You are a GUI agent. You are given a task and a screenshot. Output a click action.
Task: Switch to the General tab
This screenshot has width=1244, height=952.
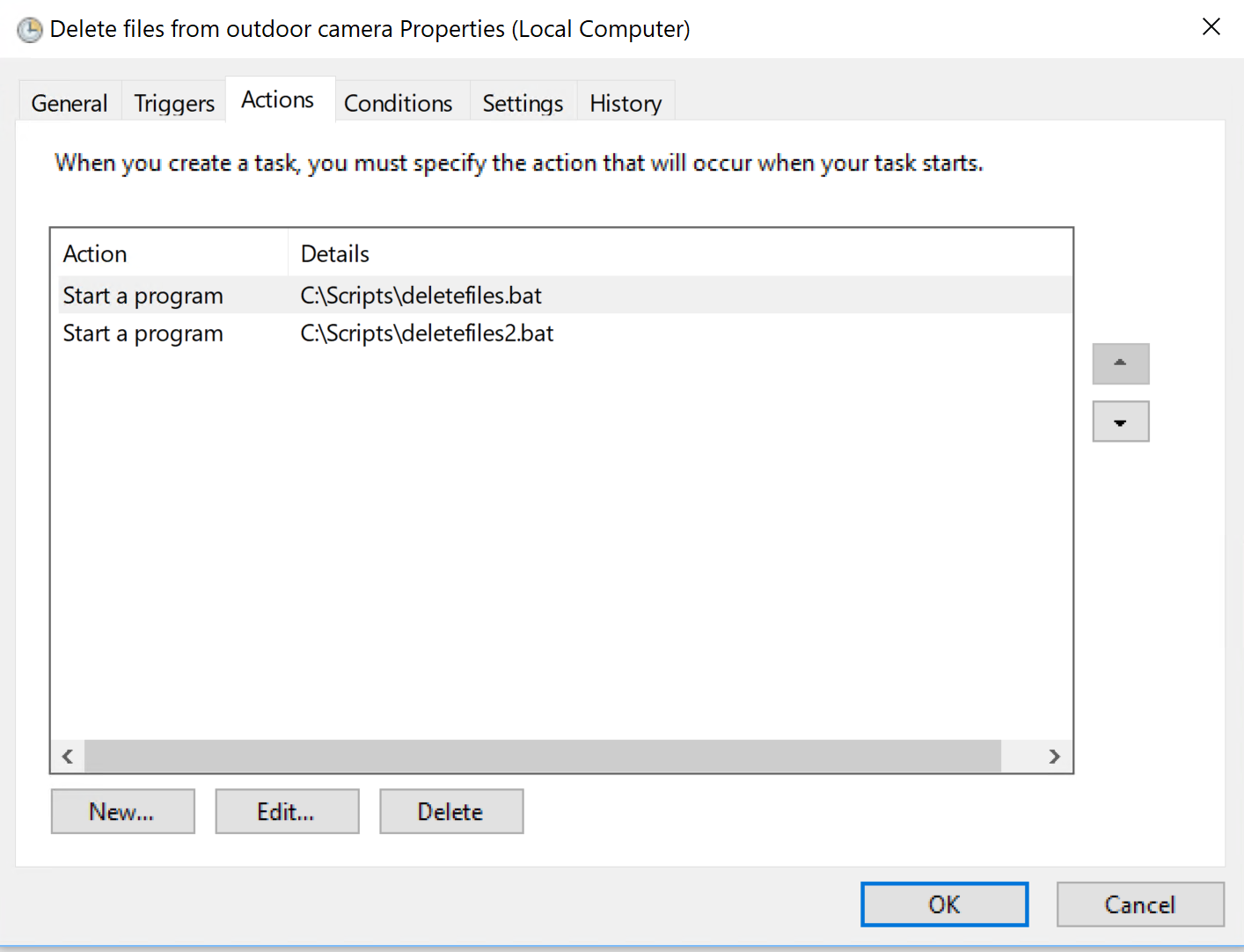[x=70, y=103]
